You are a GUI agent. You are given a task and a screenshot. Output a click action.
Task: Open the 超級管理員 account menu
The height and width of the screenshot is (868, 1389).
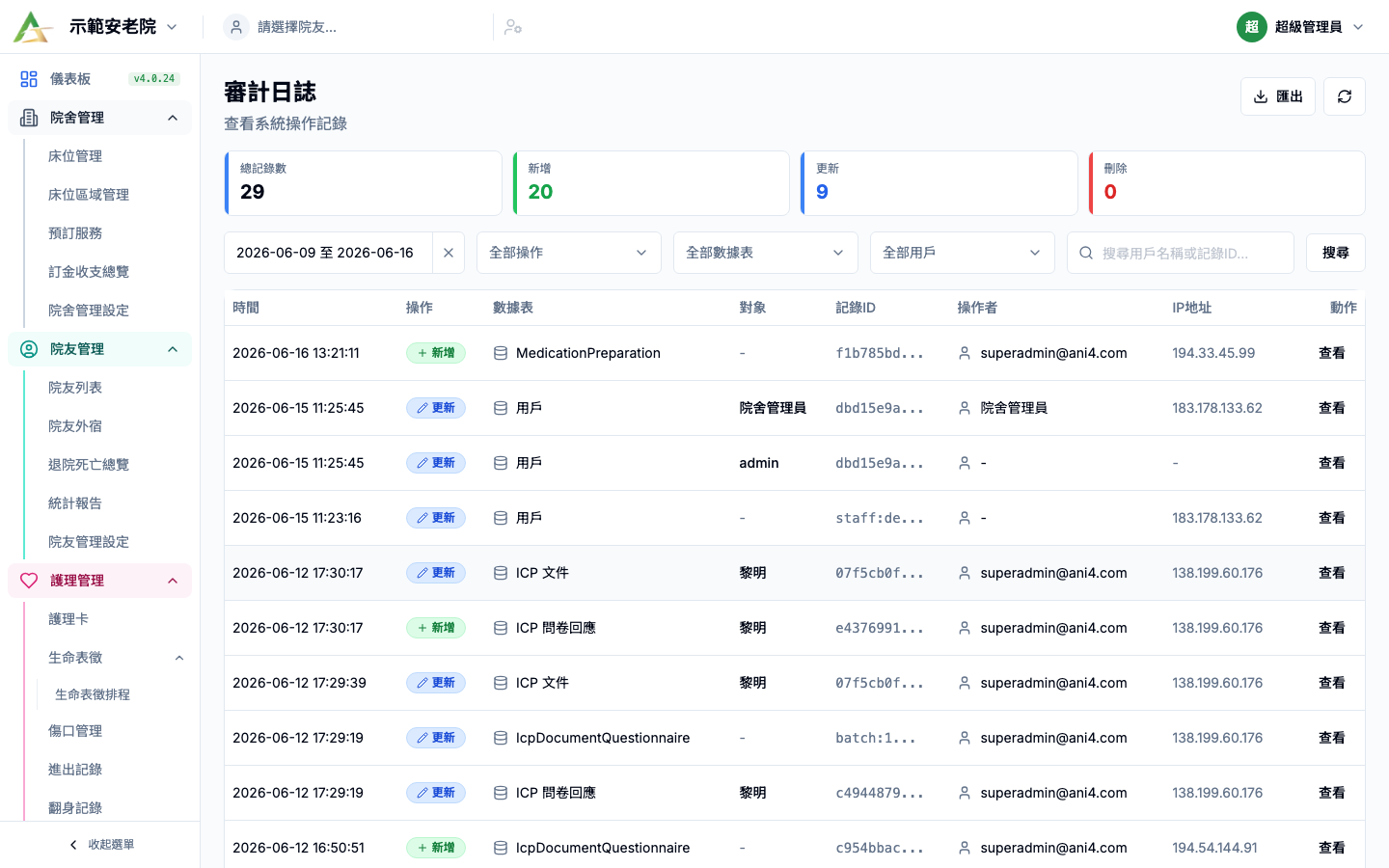[1300, 27]
